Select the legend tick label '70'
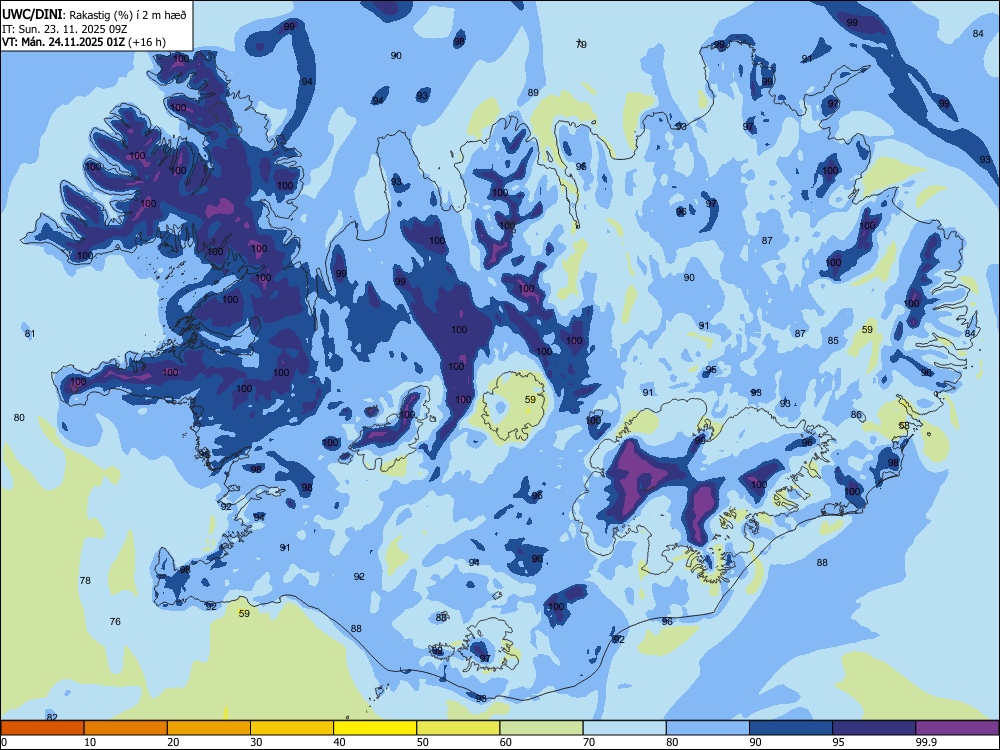This screenshot has height=750, width=1000. tap(589, 742)
